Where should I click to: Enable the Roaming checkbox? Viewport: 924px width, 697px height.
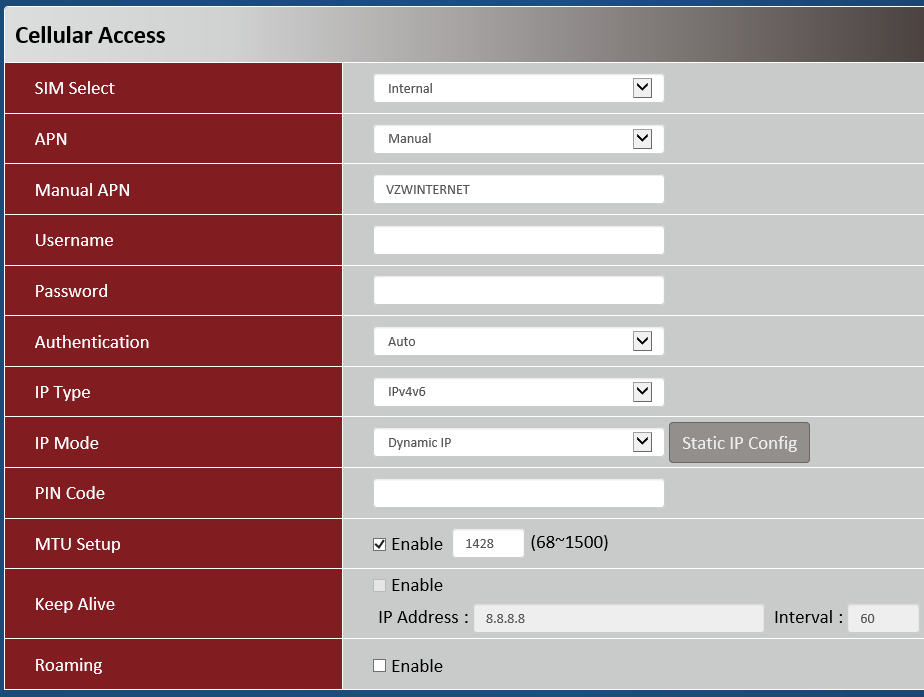[x=380, y=666]
